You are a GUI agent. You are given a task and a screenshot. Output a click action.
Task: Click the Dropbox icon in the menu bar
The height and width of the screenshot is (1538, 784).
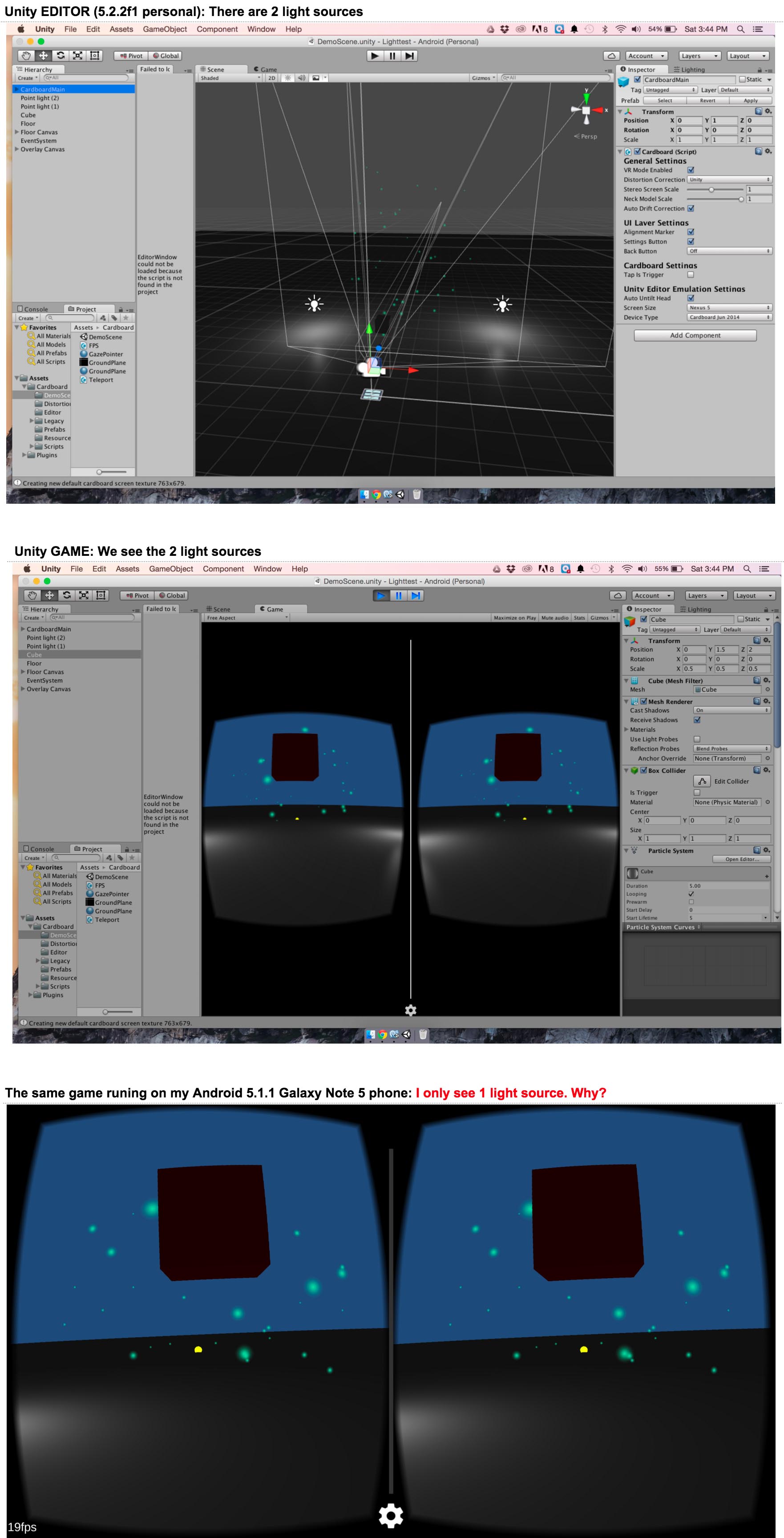point(505,28)
